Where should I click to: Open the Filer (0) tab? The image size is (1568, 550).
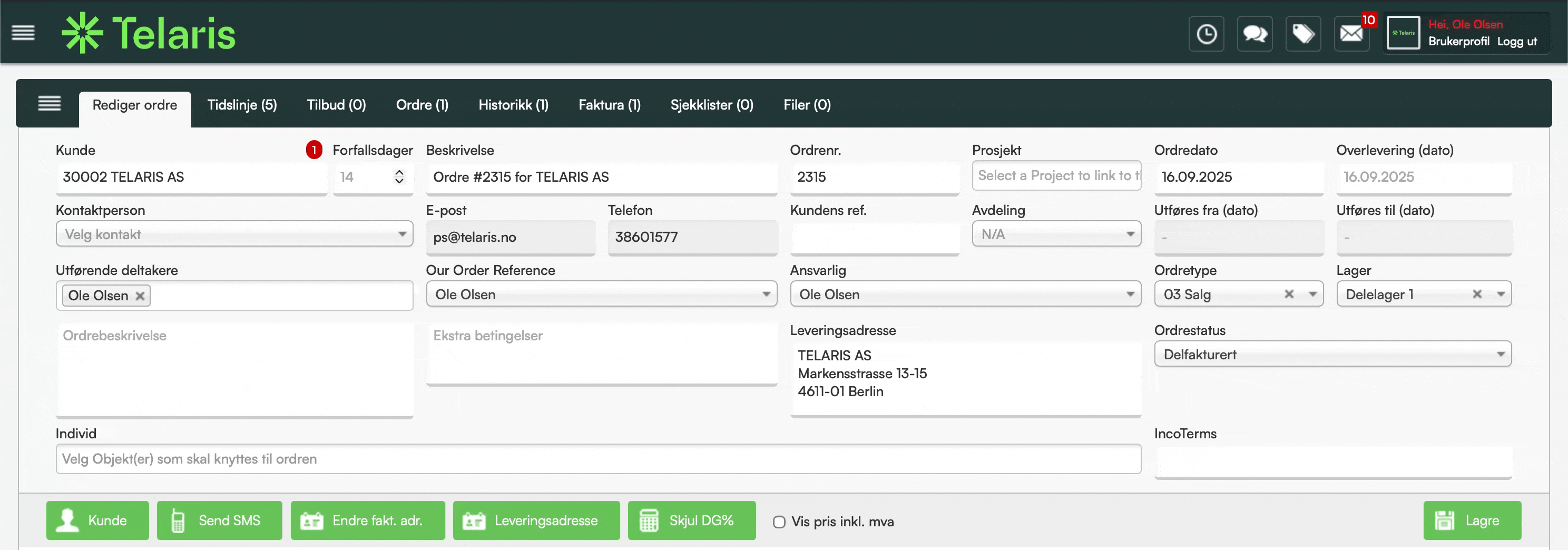(807, 105)
